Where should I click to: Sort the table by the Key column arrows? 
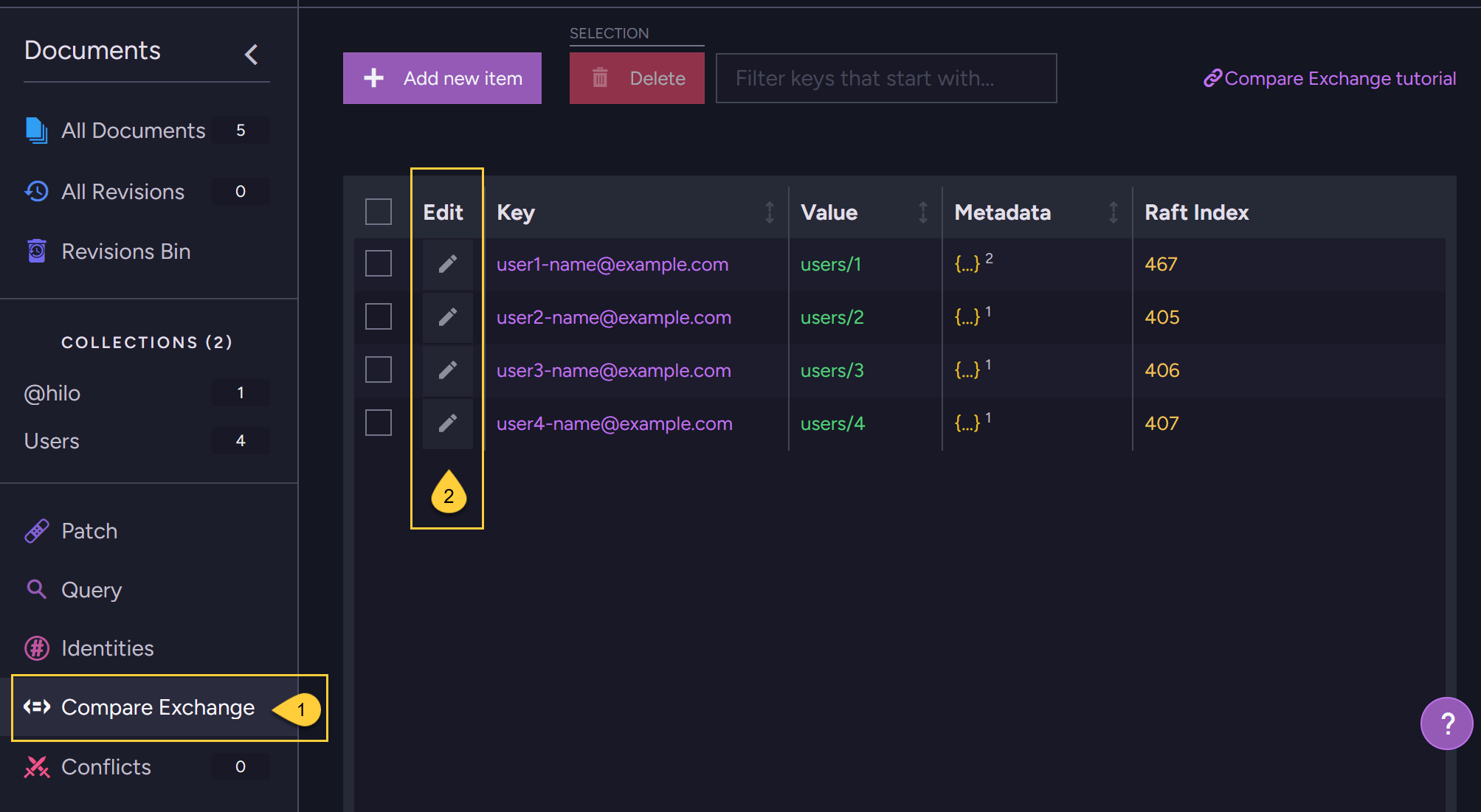(x=769, y=212)
